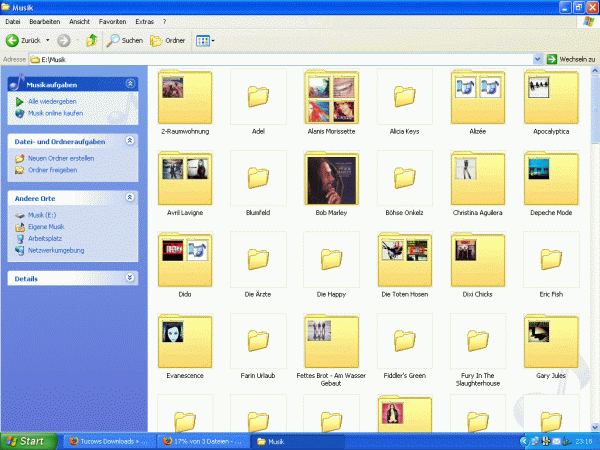The height and width of the screenshot is (450, 600).
Task: Open Musik (E:) in Andere Orte
Action: click(x=42, y=215)
